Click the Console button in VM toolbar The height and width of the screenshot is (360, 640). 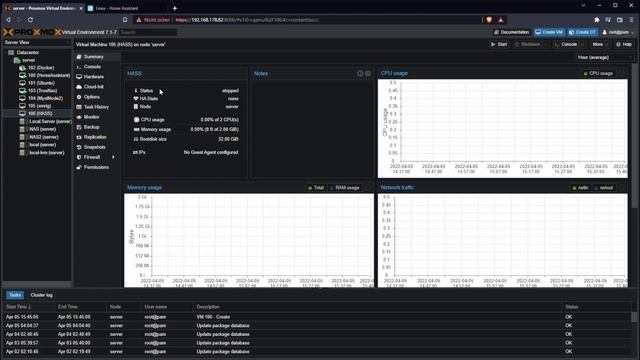click(566, 44)
